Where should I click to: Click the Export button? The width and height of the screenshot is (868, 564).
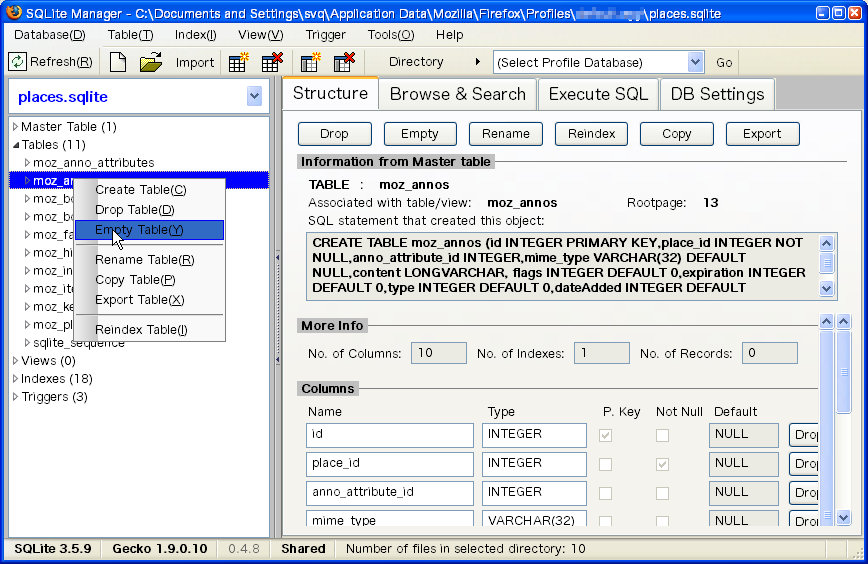[x=762, y=134]
